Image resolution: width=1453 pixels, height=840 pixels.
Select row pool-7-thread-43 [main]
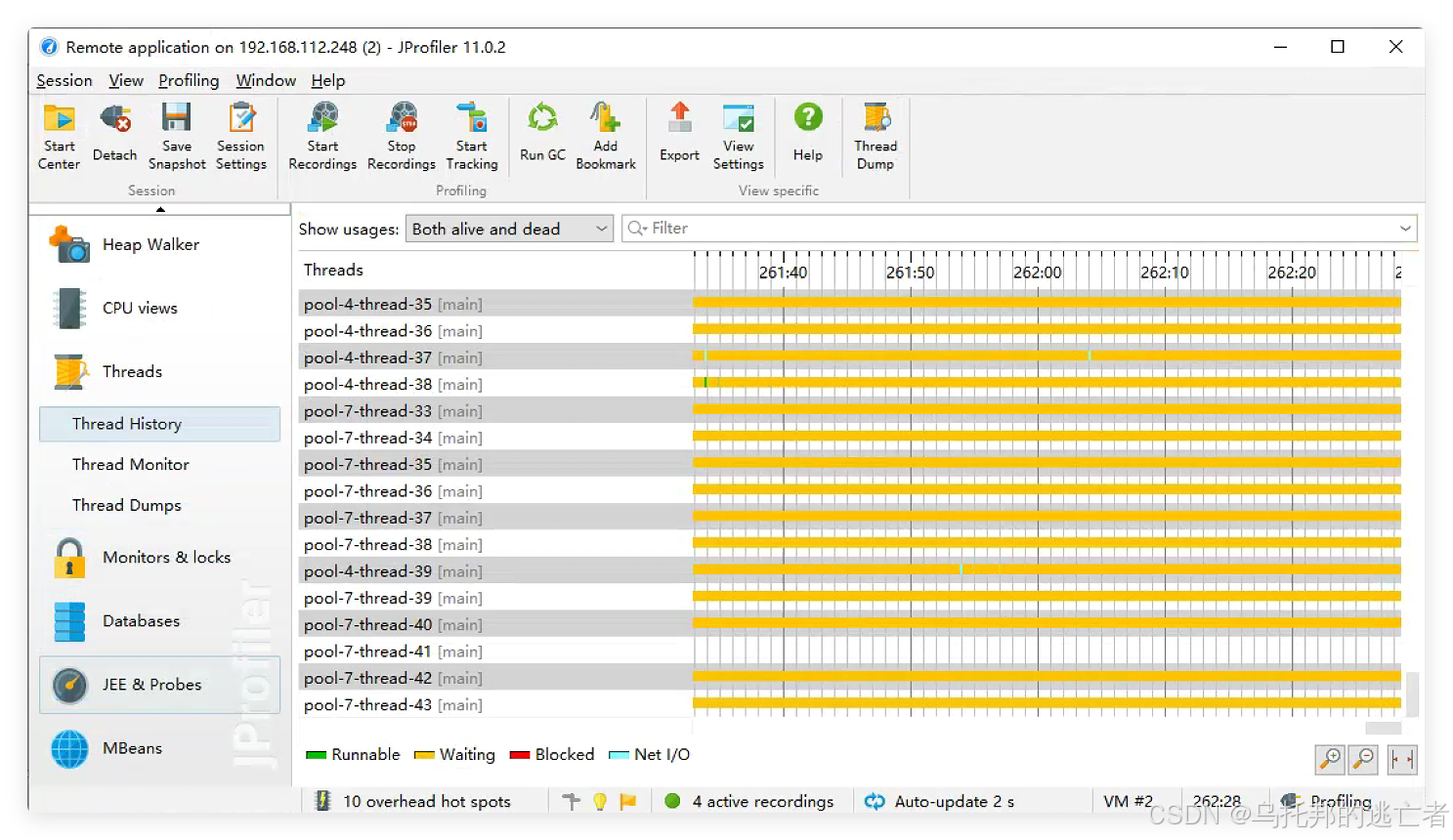click(849, 705)
